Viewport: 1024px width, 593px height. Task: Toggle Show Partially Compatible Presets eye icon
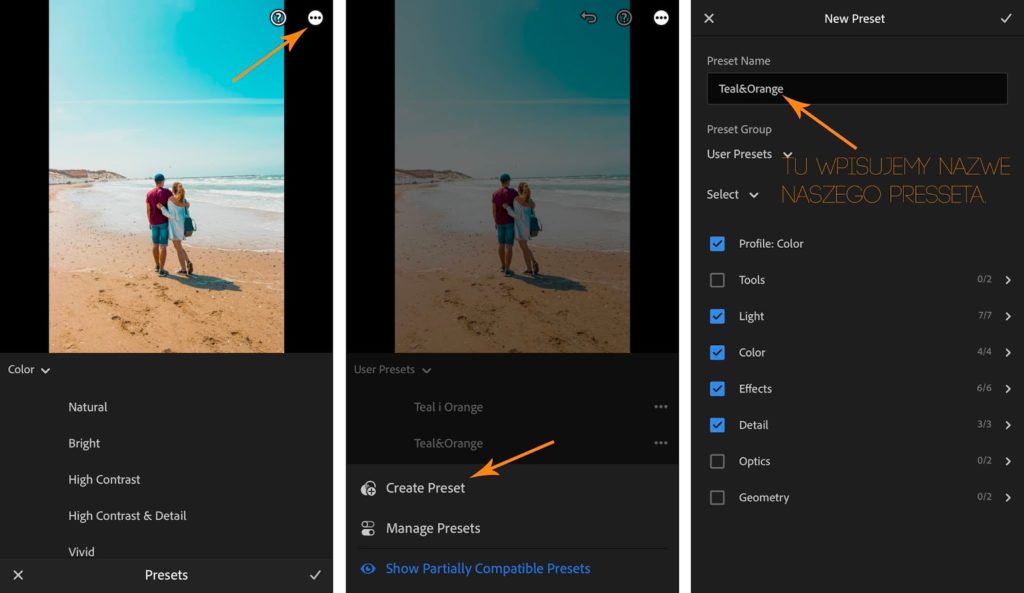click(368, 568)
